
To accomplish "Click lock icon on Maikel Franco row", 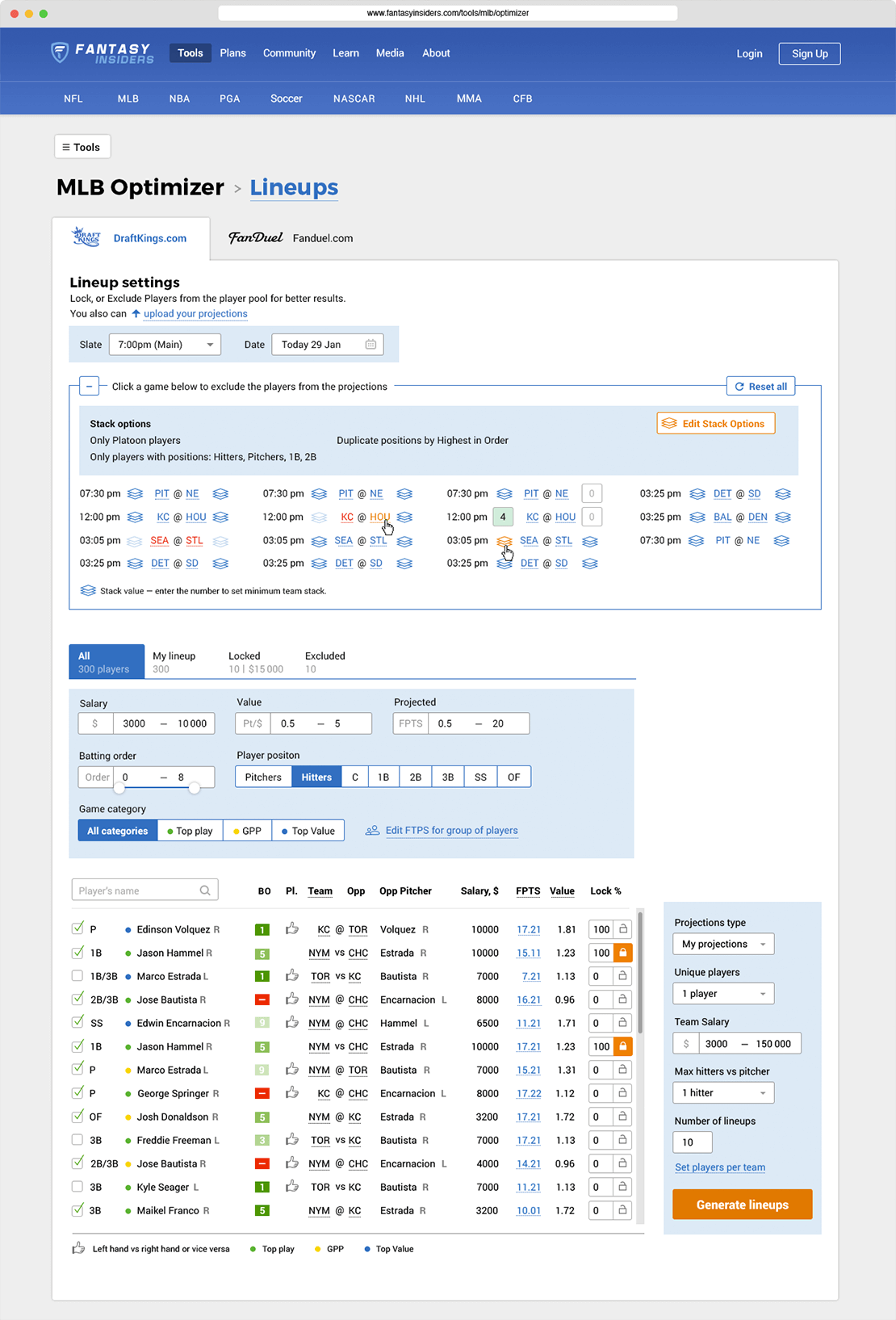I will pos(623,1210).
